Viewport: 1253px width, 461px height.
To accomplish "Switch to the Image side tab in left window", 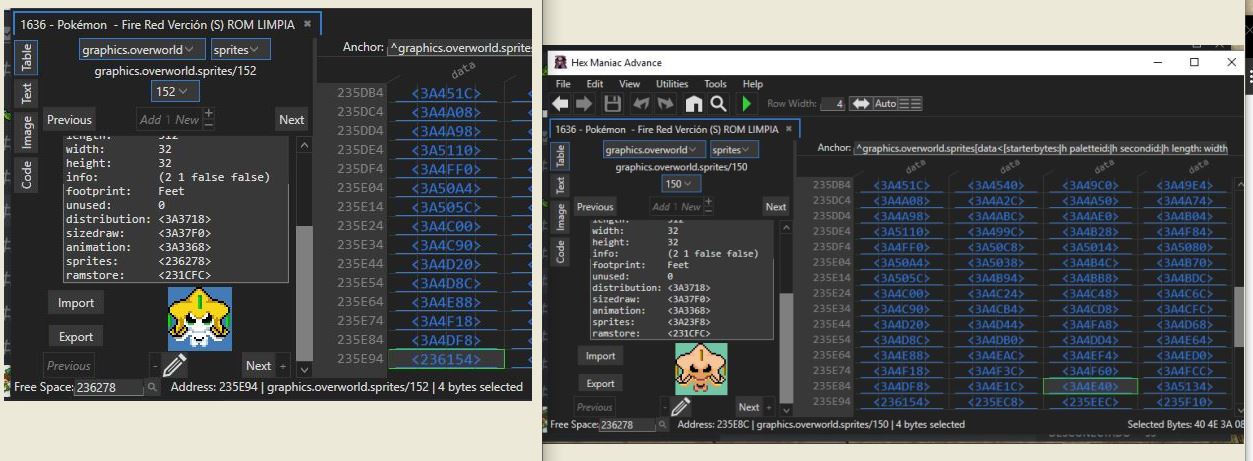I will pyautogui.click(x=27, y=131).
